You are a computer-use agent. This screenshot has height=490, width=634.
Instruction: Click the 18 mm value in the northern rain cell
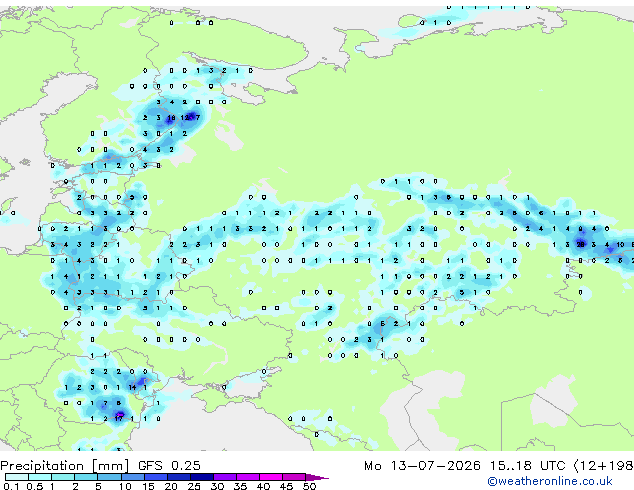coord(171,118)
